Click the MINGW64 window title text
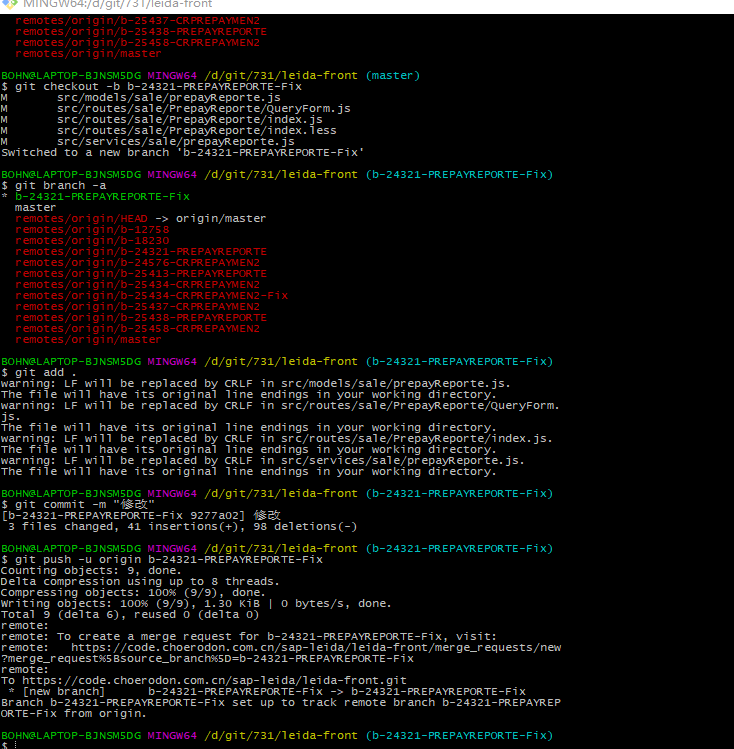This screenshot has height=749, width=734. pos(117,4)
